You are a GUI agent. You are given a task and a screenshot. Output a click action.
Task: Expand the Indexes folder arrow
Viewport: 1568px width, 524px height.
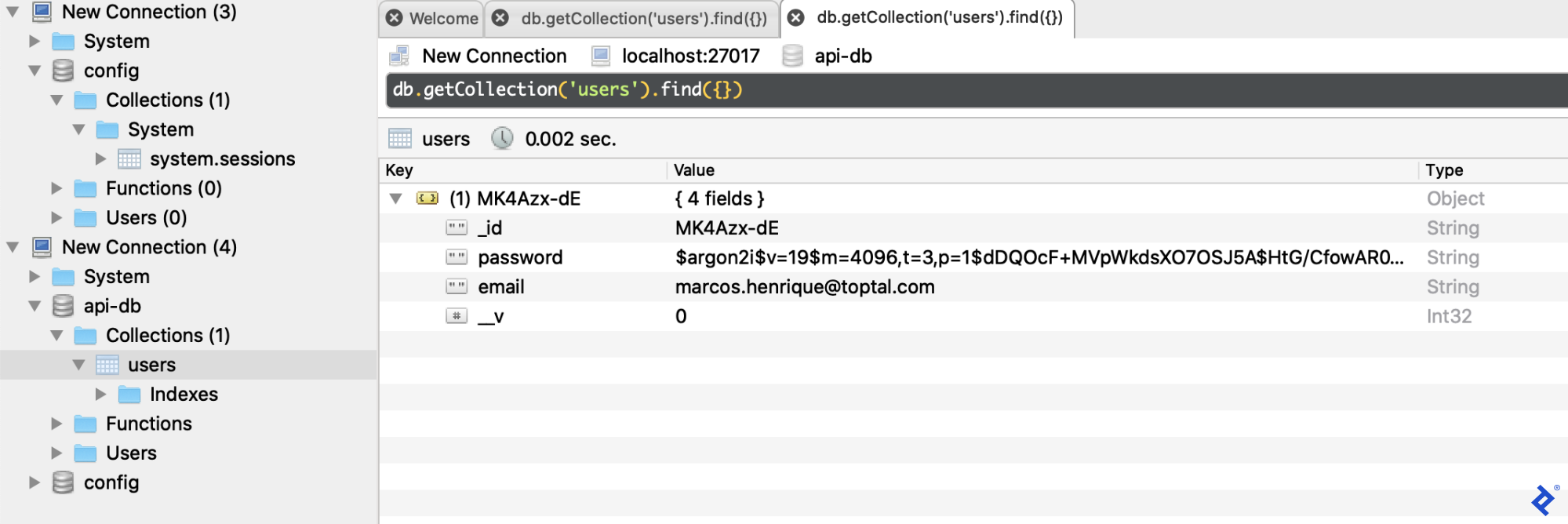coord(100,394)
